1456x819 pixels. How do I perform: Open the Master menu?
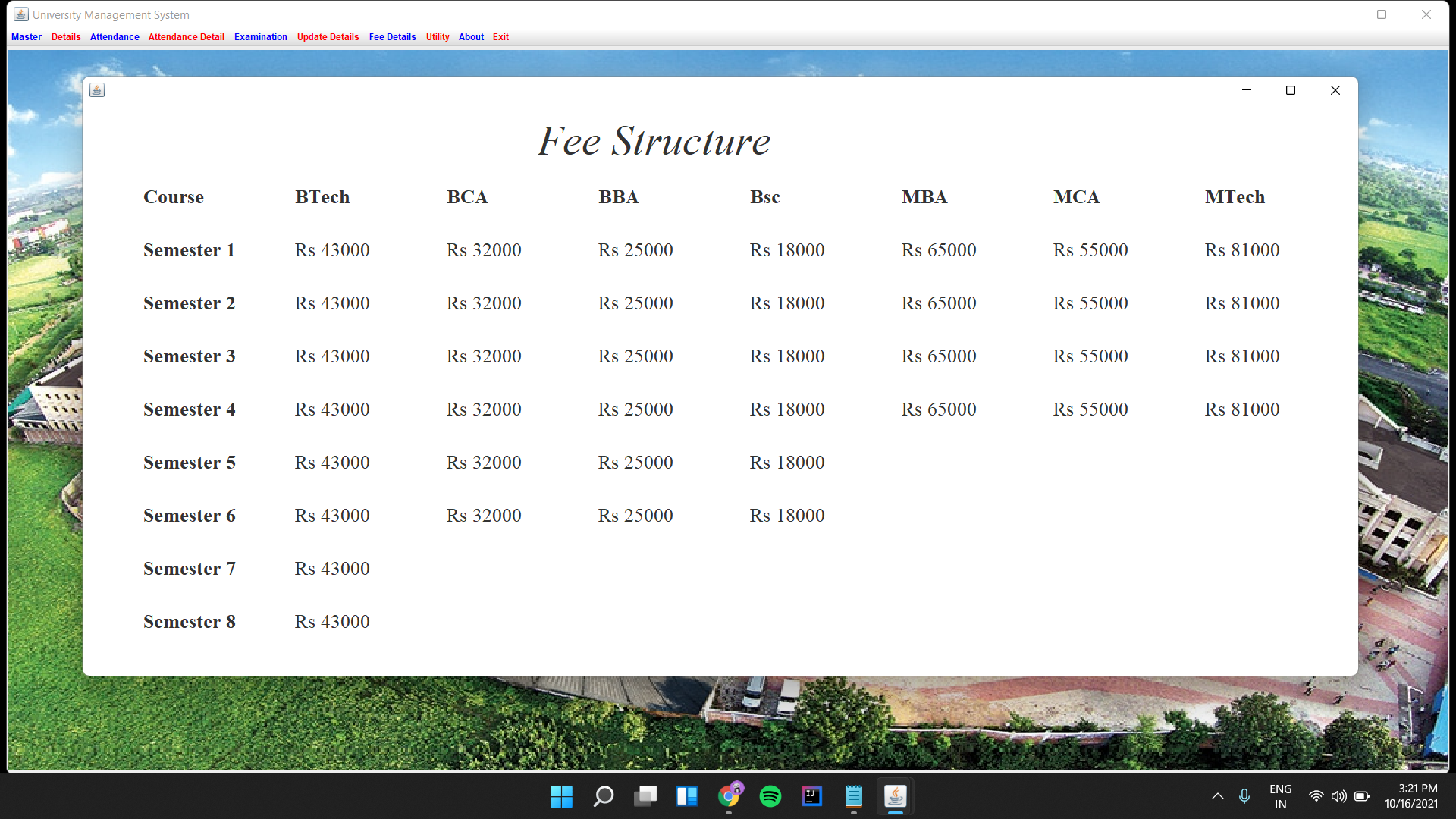(x=27, y=37)
